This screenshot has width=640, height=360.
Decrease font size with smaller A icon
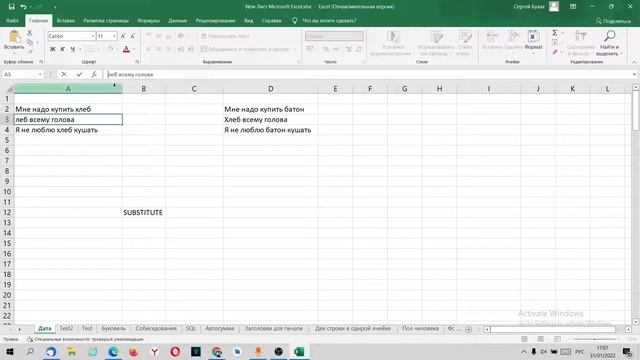tap(133, 36)
